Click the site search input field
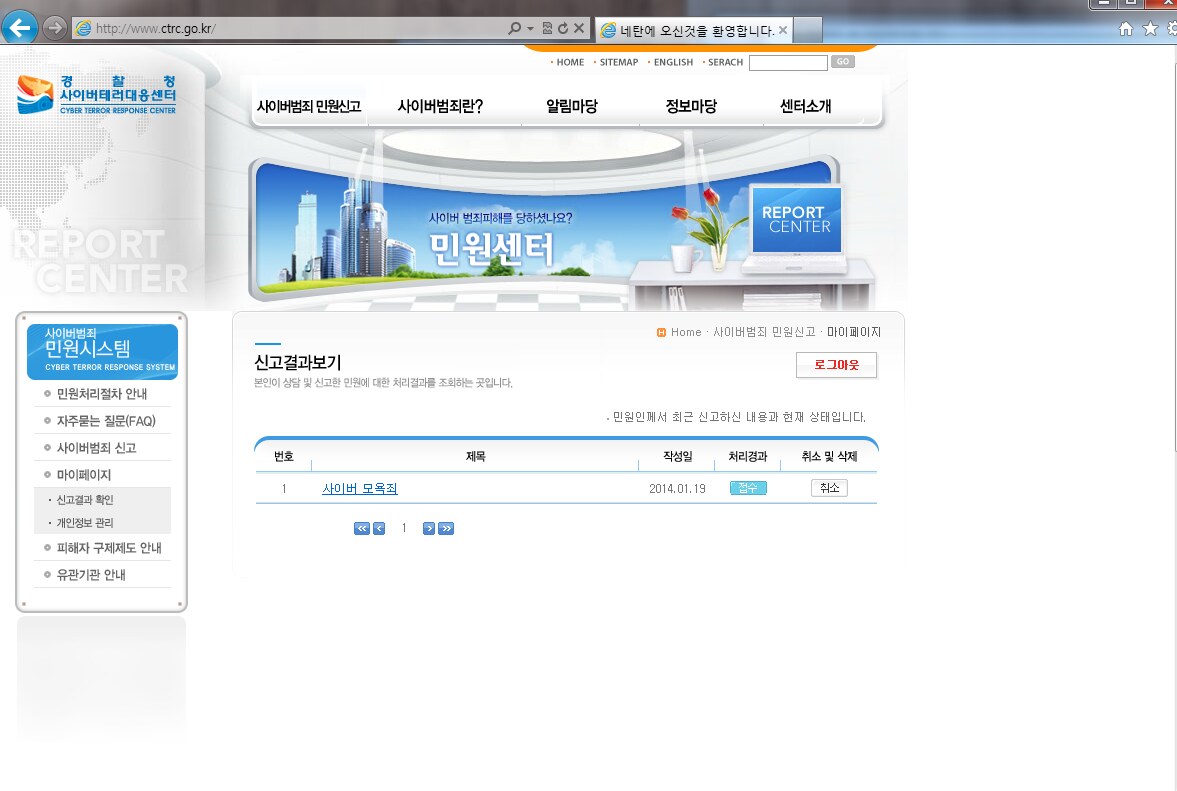Viewport: 1177px width, 791px height. point(788,62)
